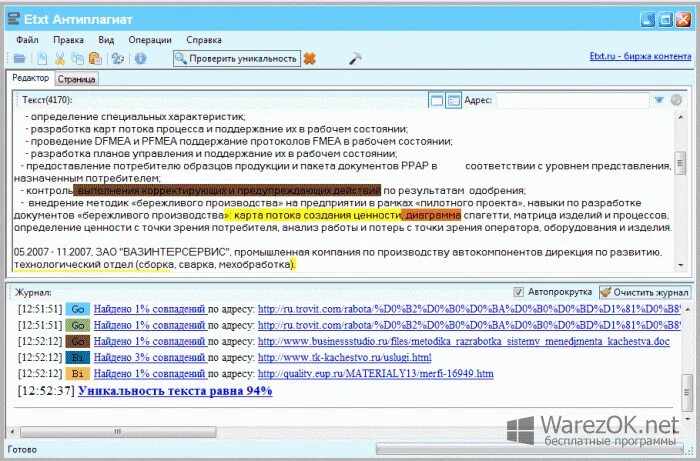Click the Текст(4170): label
The height and width of the screenshot is (461, 700).
click(47, 100)
